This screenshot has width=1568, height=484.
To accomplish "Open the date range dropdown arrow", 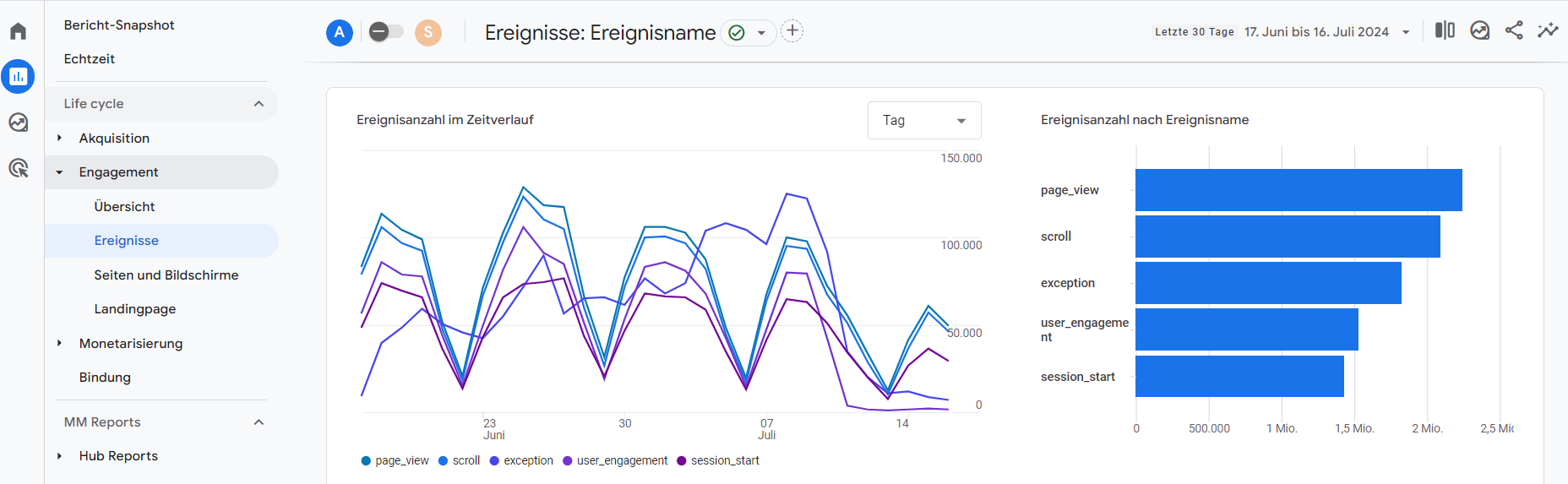I will click(x=1406, y=32).
